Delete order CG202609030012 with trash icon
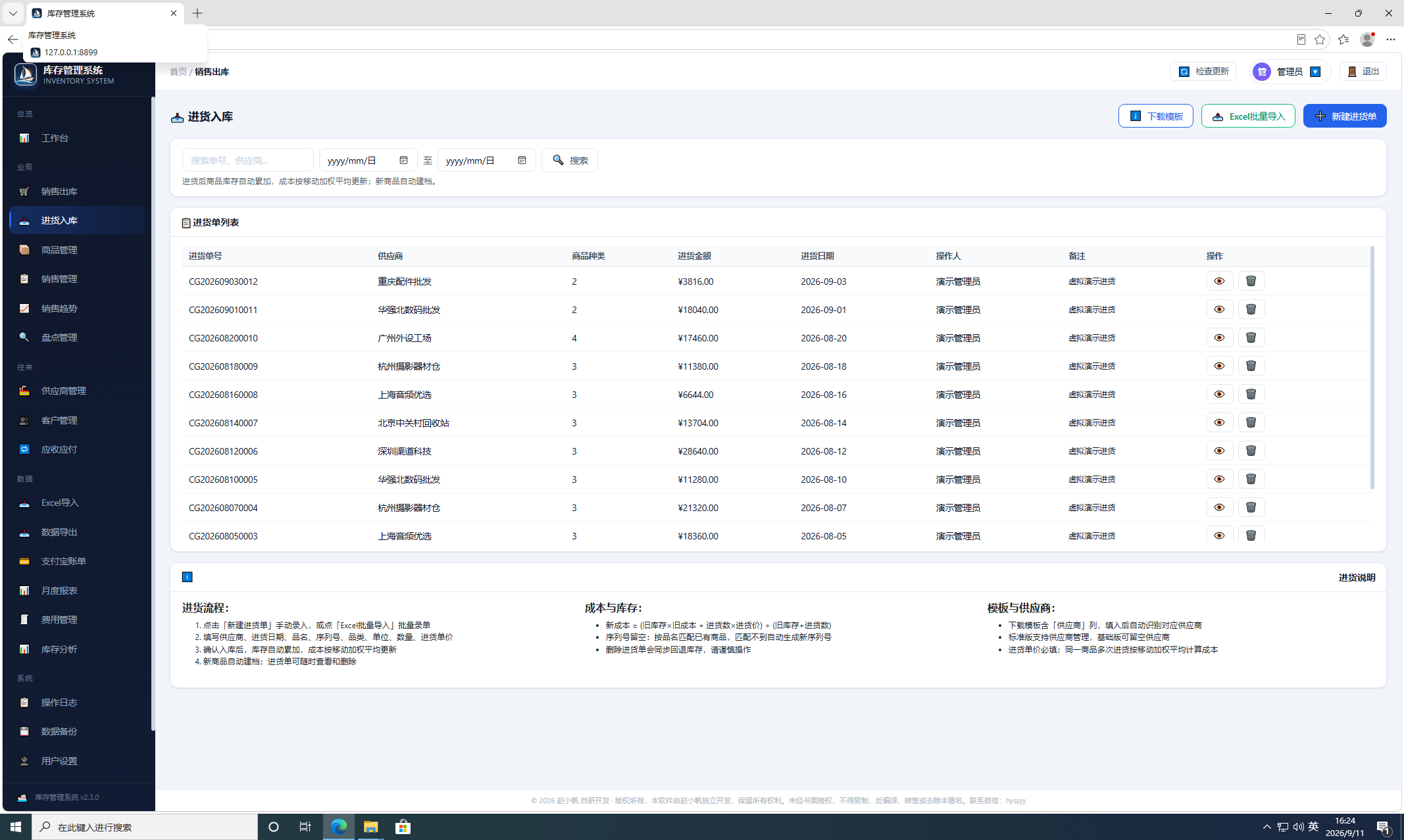This screenshot has width=1404, height=840. point(1251,281)
